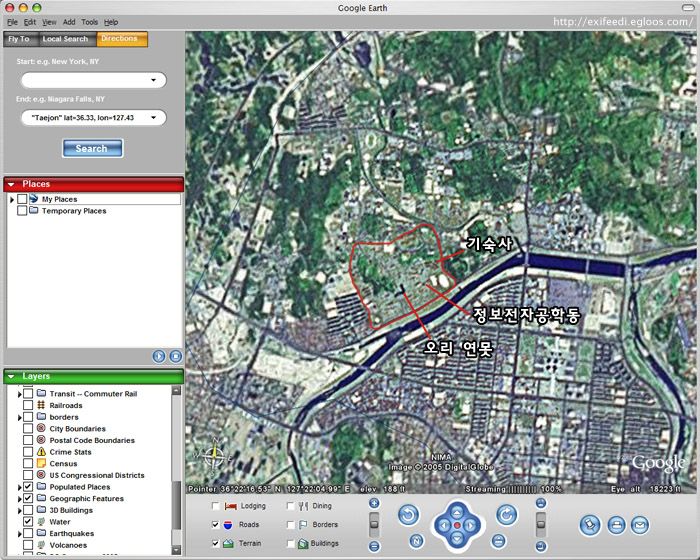700x560 pixels.
Task: Click the play tour button in Places
Action: [159, 356]
